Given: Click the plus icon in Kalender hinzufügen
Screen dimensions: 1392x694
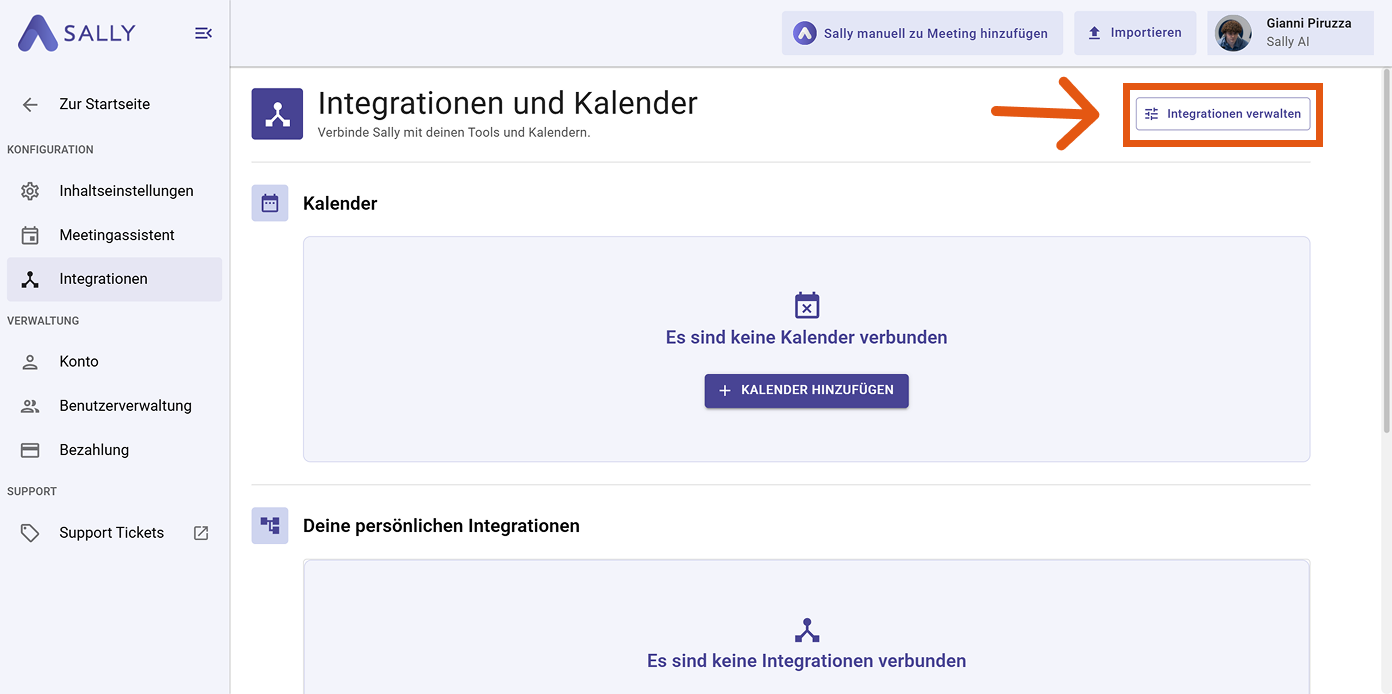Looking at the screenshot, I should coord(726,391).
